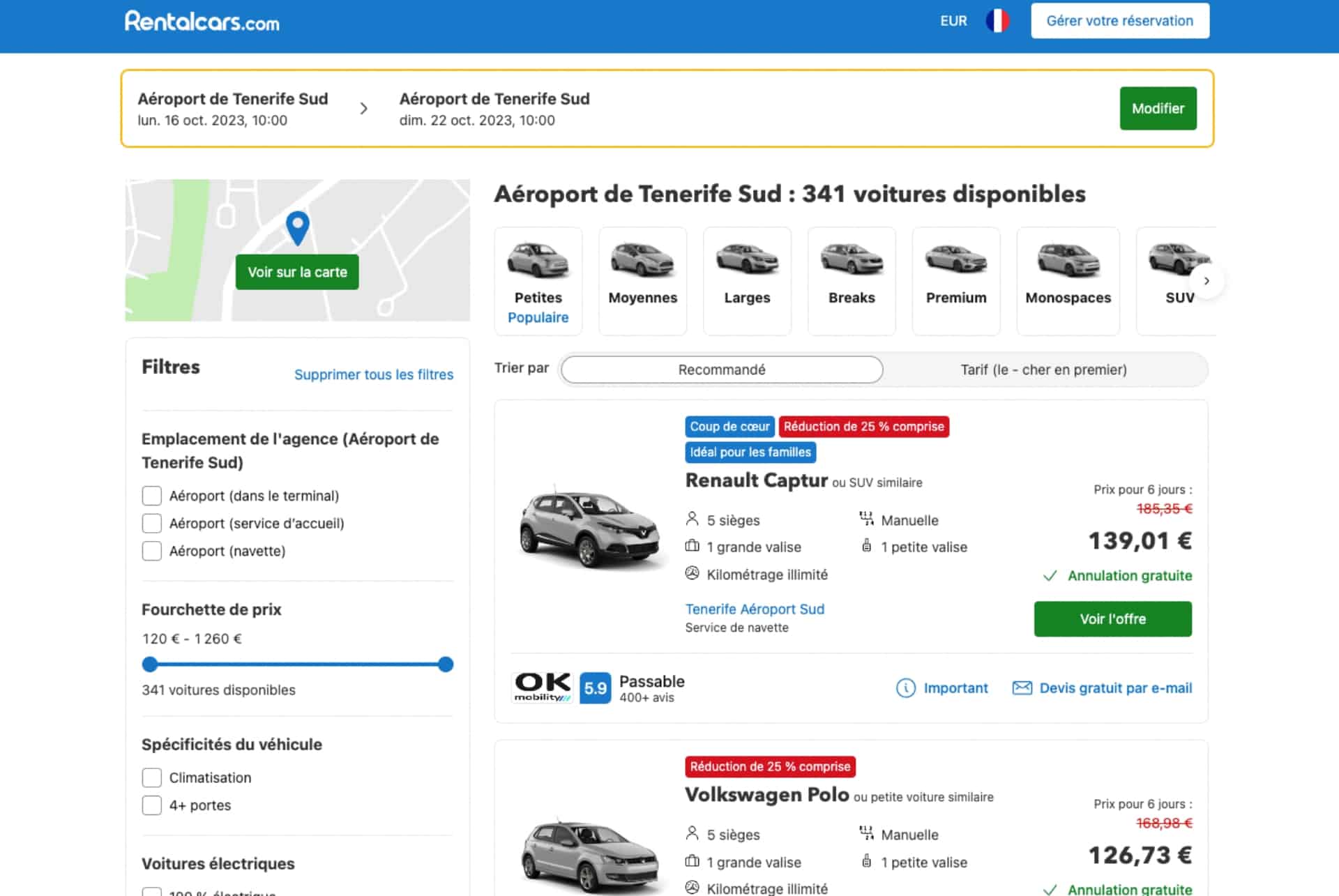Click the pickup location Aéroport de Tenerife Sud
The image size is (1339, 896).
pos(233,99)
